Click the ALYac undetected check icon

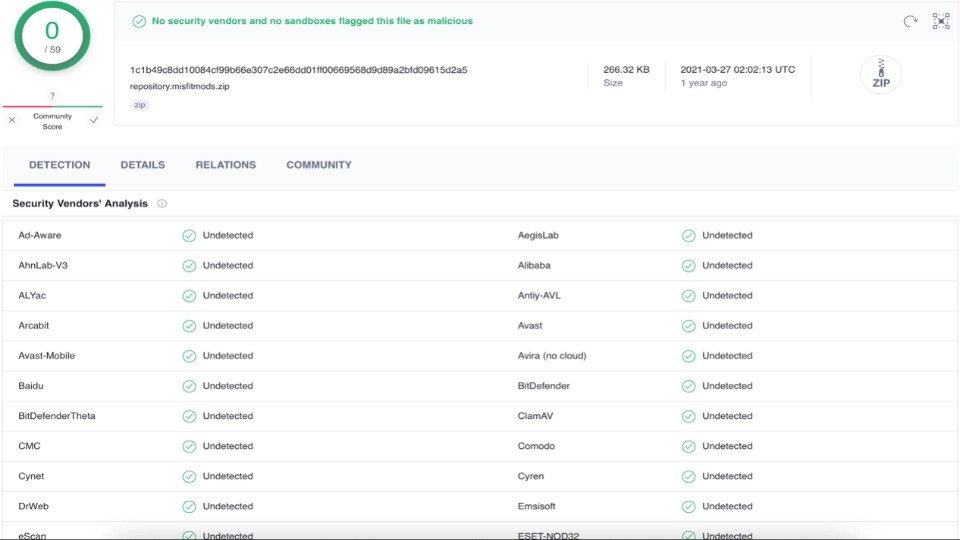click(189, 296)
